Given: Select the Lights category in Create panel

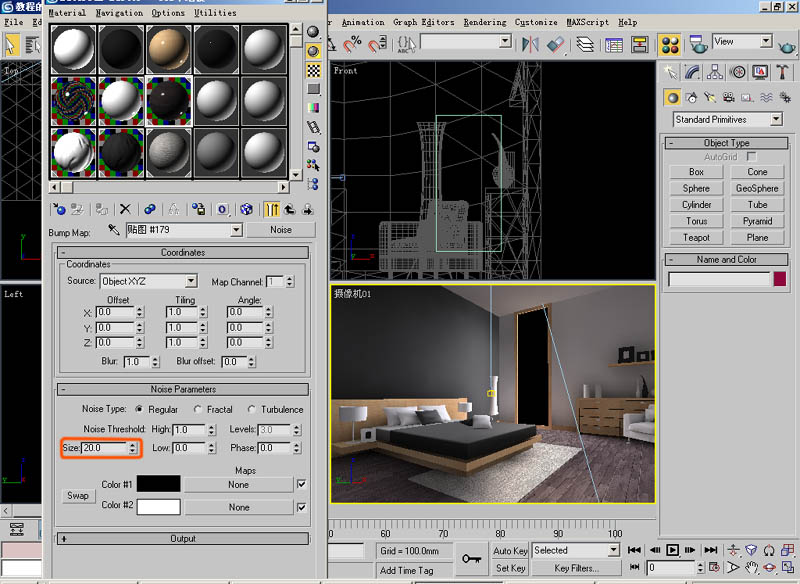Looking at the screenshot, I should tap(710, 97).
